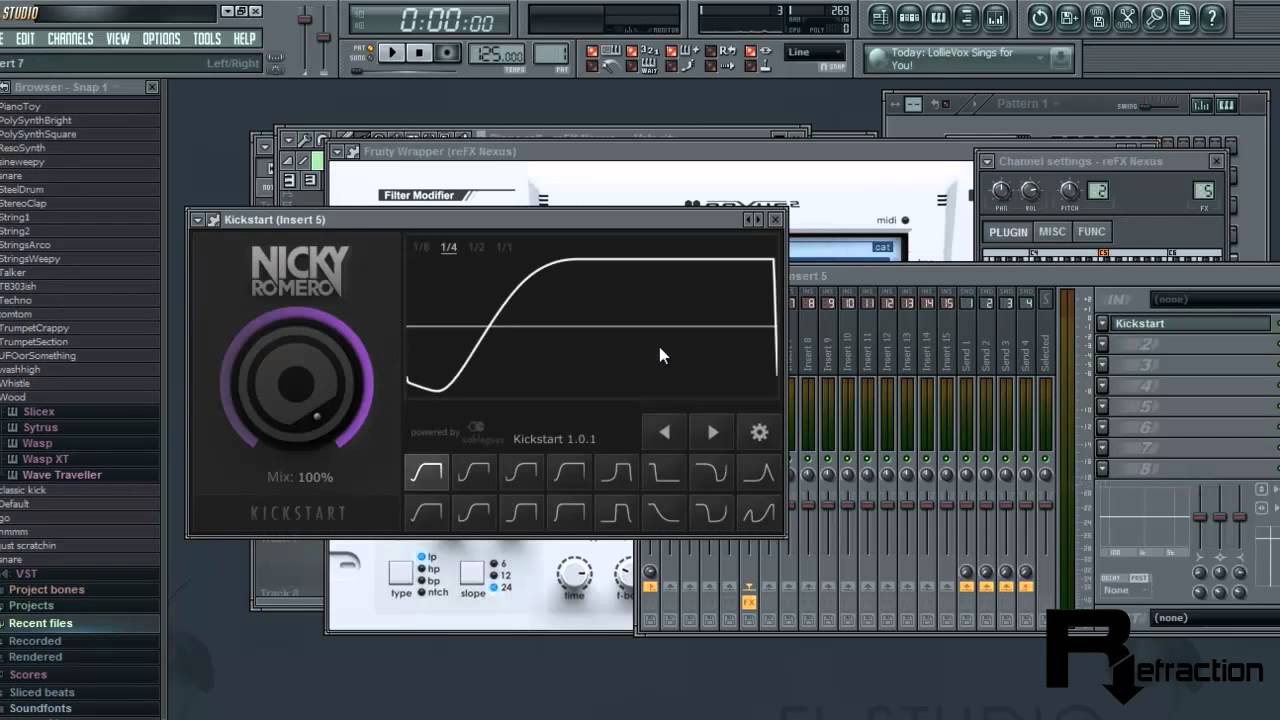Toggle FX enable on Insert 5 mixer track

tap(749, 602)
